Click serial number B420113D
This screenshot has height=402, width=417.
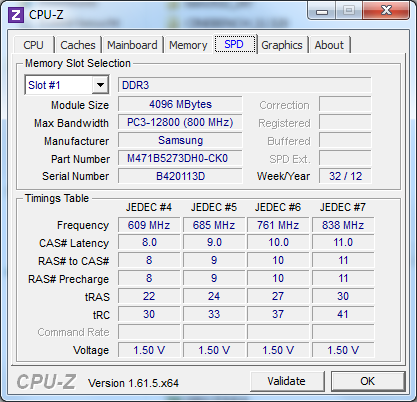[180, 176]
